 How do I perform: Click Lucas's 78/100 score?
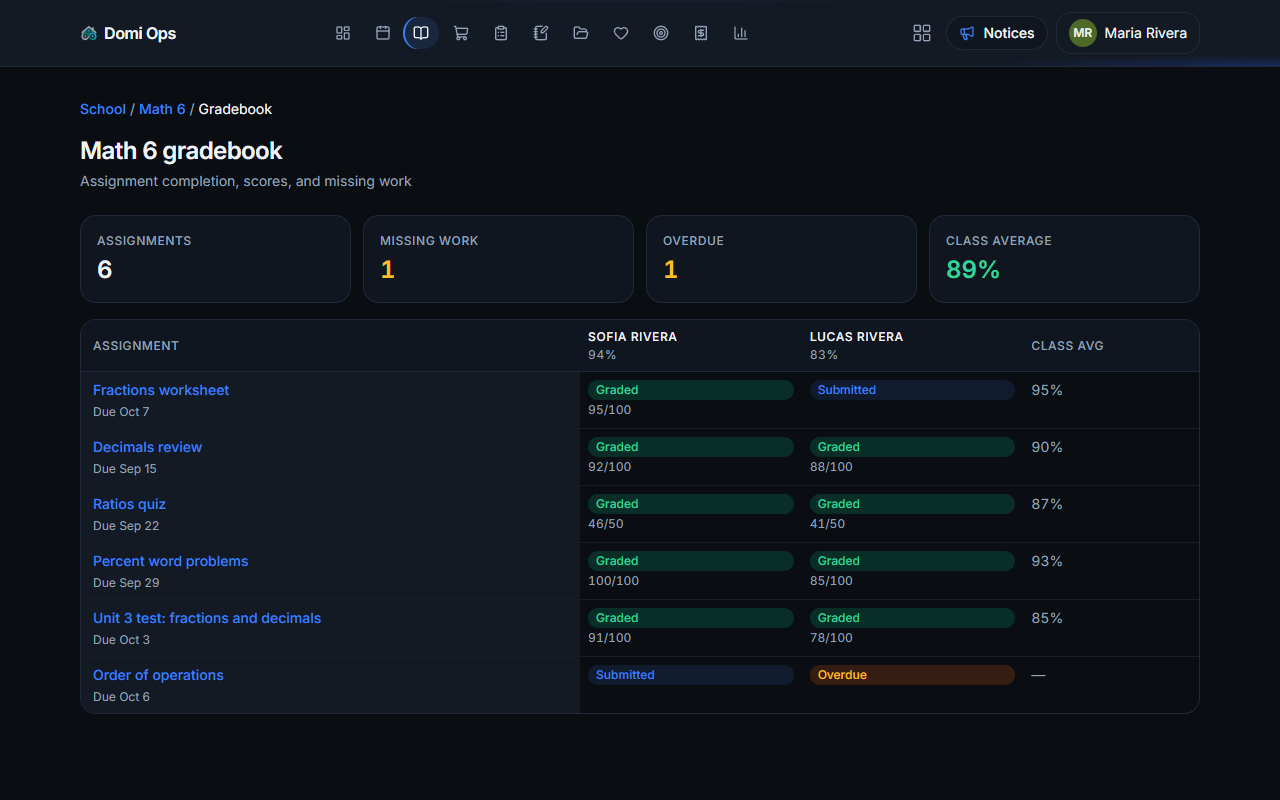[831, 638]
